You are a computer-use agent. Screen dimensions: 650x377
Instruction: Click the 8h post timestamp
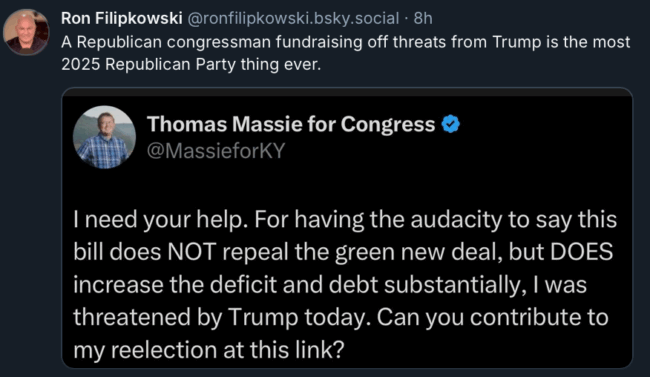coord(423,18)
